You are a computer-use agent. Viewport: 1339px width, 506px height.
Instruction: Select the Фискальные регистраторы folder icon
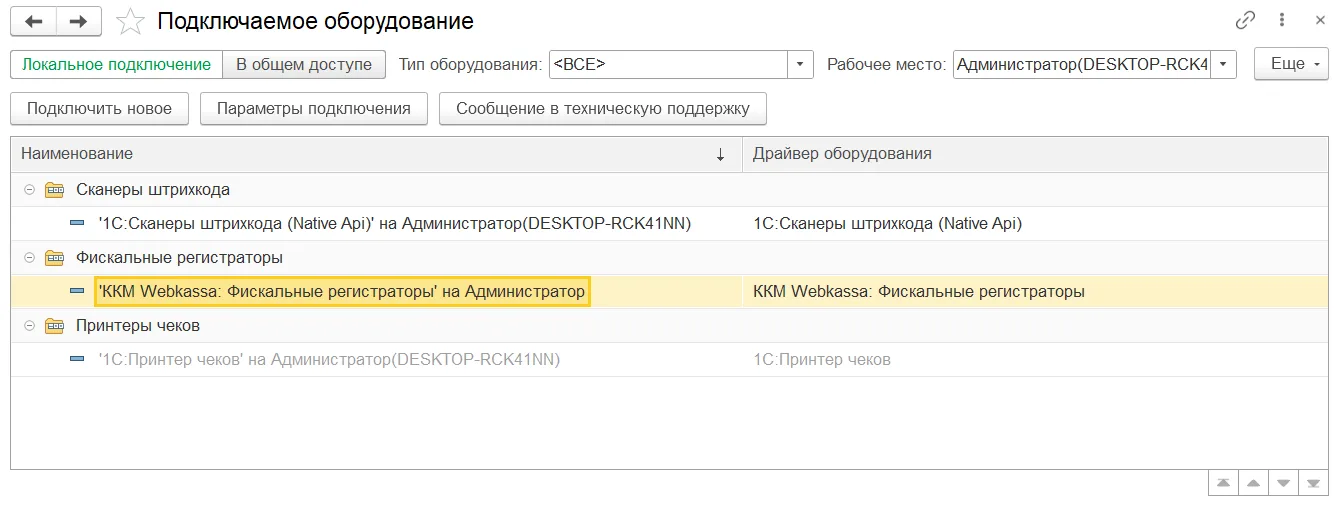coord(55,258)
